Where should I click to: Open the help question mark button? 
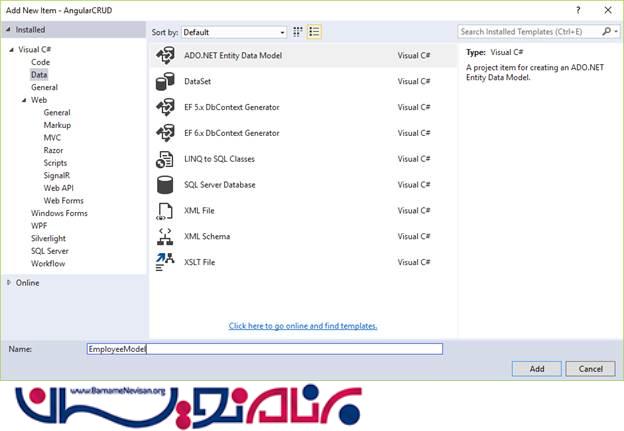click(x=578, y=10)
